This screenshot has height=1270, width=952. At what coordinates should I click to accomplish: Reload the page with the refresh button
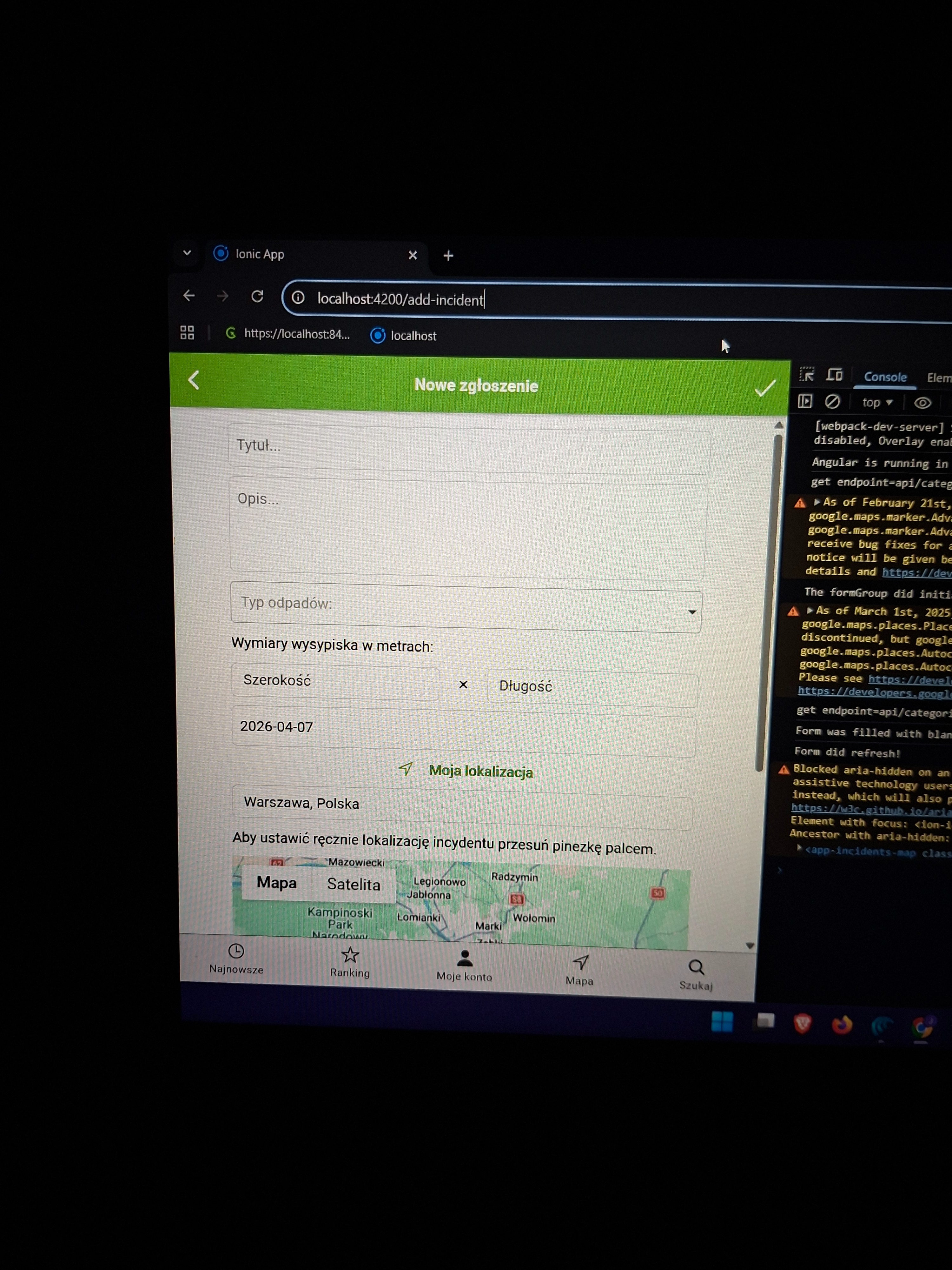point(257,296)
